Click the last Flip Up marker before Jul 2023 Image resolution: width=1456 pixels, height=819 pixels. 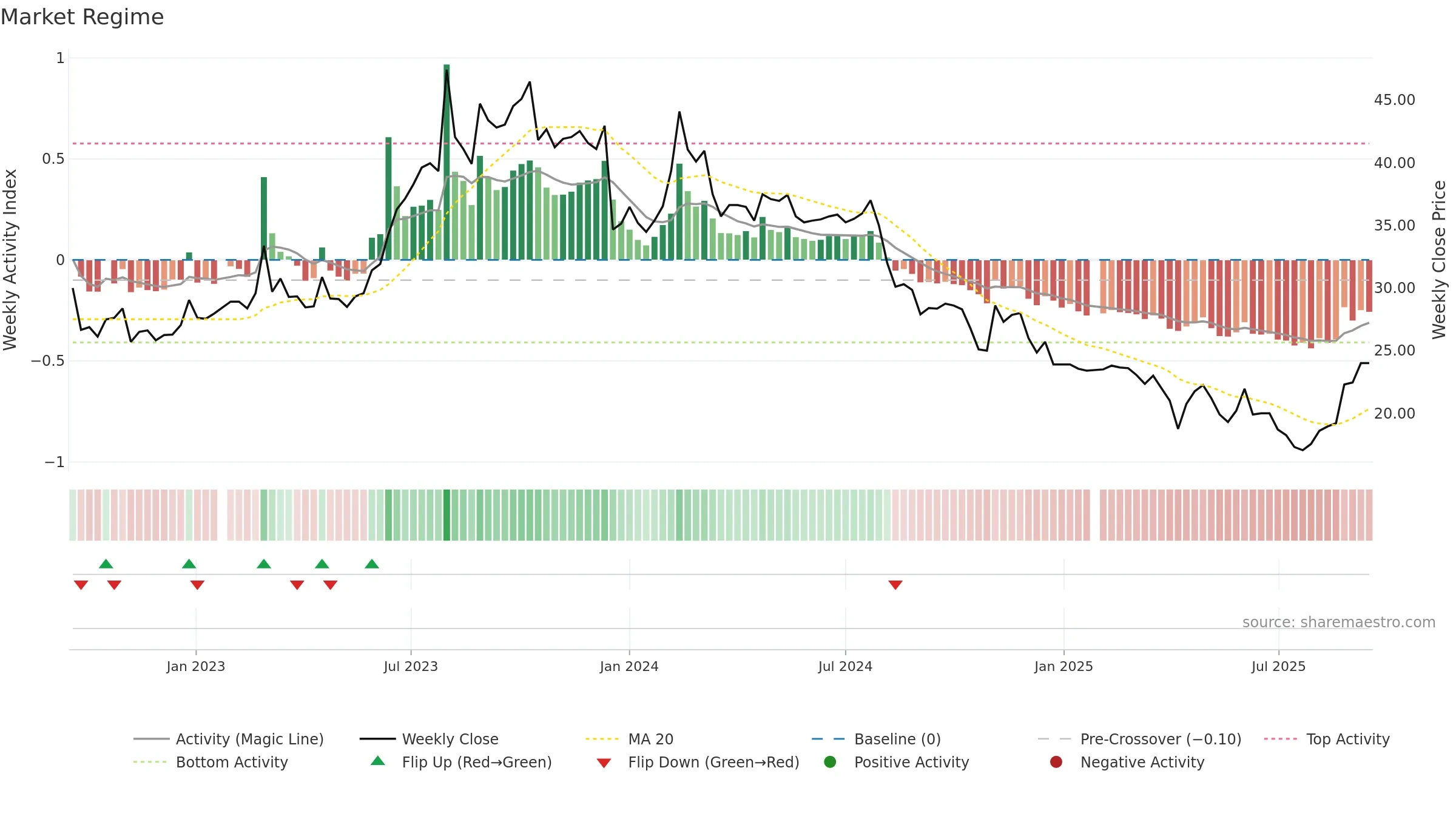tap(372, 564)
